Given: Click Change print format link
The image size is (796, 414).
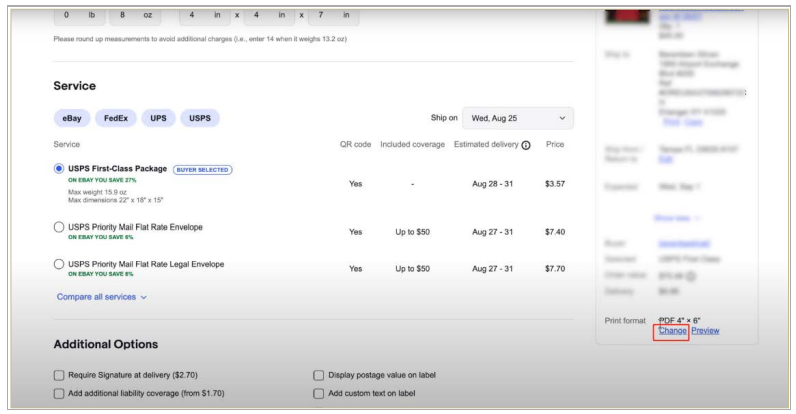Looking at the screenshot, I should tap(672, 330).
